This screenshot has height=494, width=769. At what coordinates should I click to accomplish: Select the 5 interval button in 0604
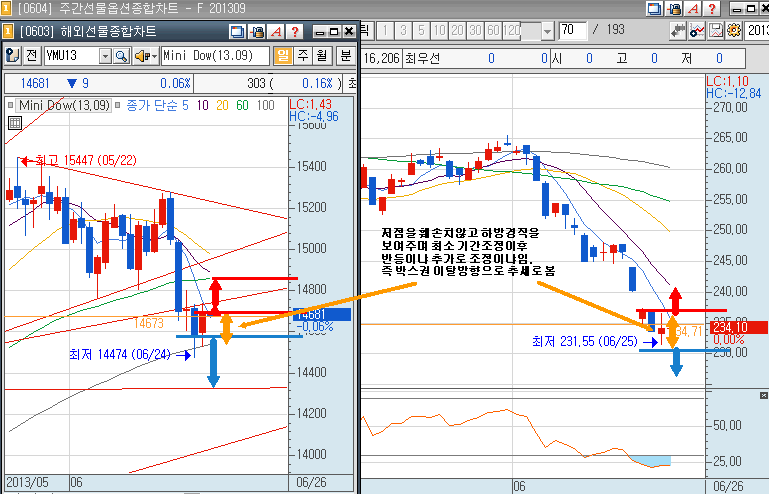pyautogui.click(x=421, y=31)
